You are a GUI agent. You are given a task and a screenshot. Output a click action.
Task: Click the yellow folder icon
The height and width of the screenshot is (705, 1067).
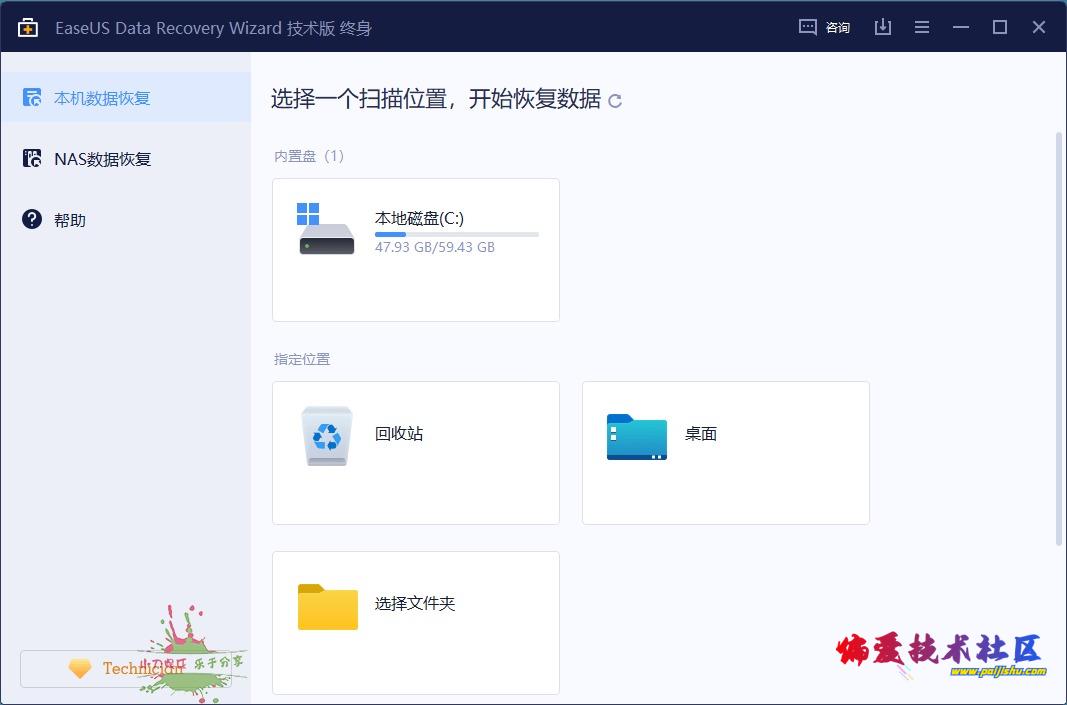tap(327, 606)
